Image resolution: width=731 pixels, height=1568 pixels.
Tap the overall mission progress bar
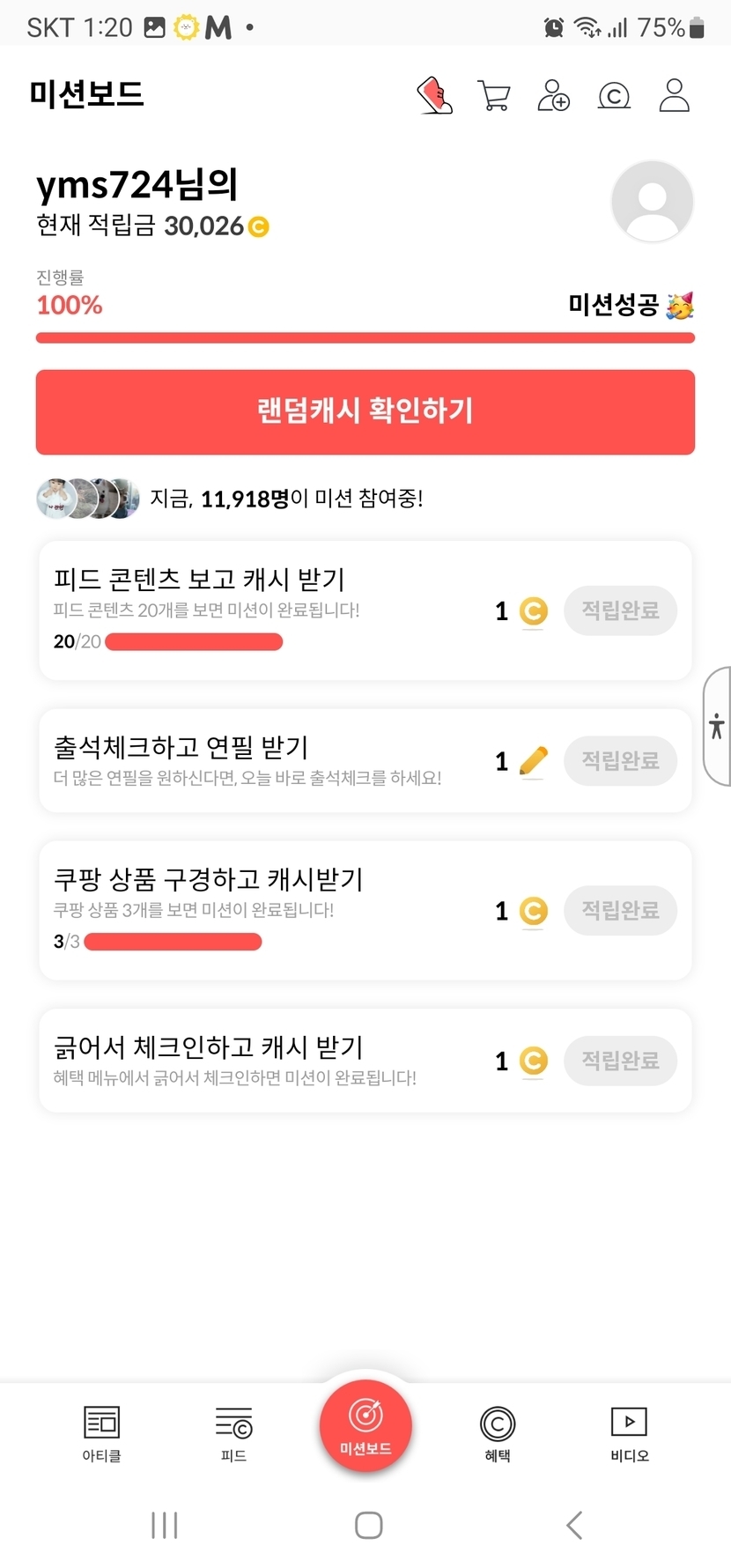point(365,338)
